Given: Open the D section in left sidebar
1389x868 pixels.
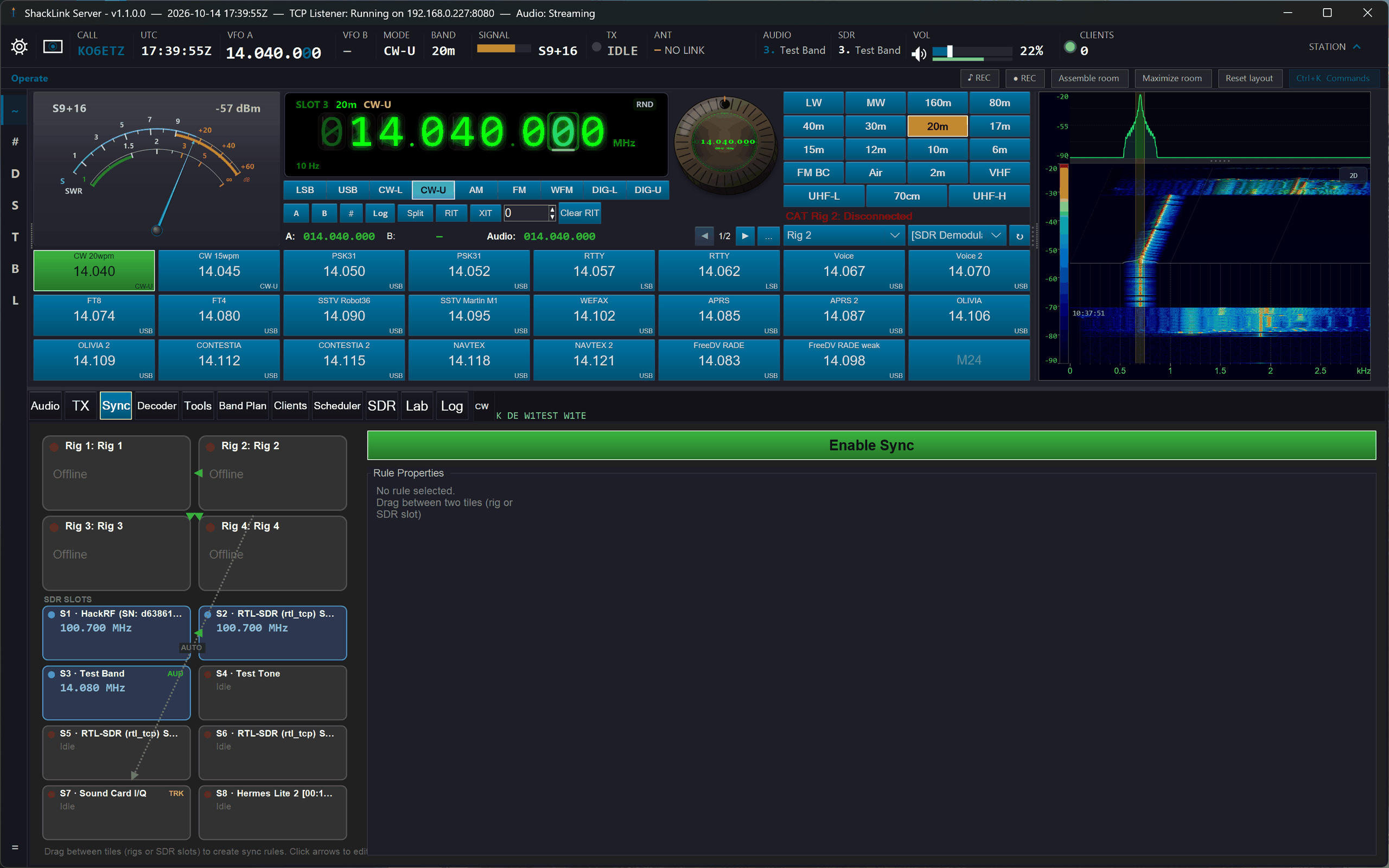Looking at the screenshot, I should (x=15, y=174).
